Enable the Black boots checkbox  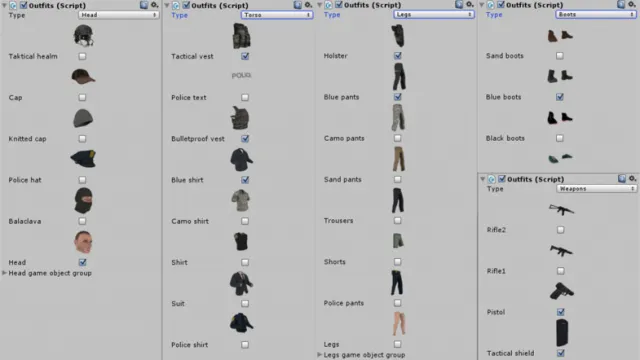click(x=560, y=138)
